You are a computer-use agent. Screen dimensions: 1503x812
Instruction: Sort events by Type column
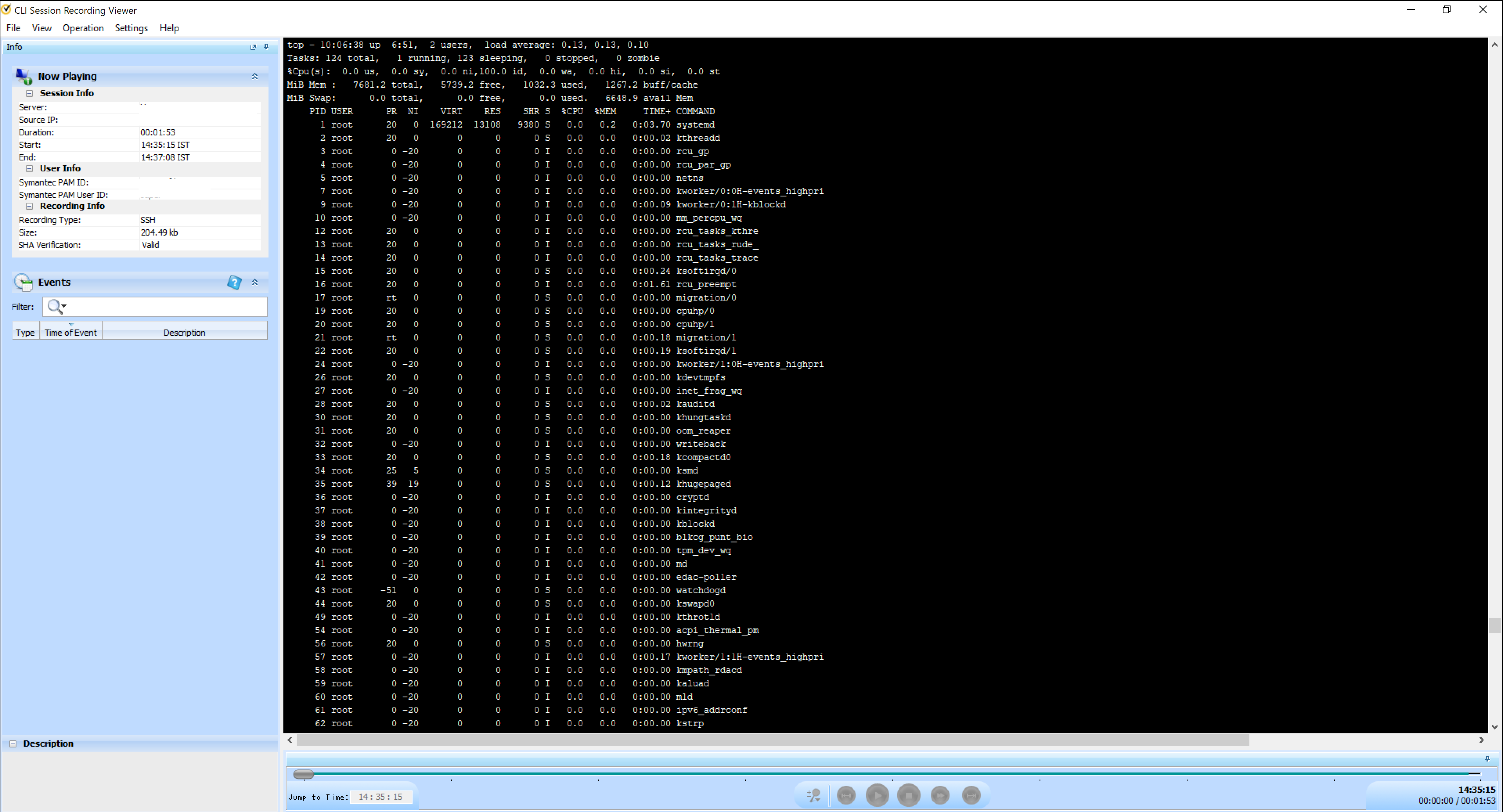point(25,331)
